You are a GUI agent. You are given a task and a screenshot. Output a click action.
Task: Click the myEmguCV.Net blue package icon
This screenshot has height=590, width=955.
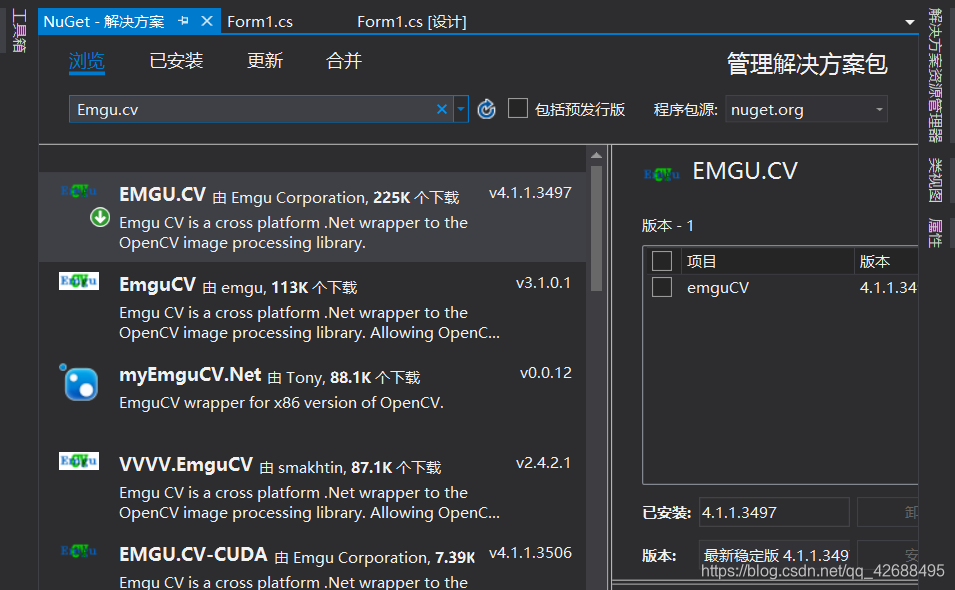(80, 383)
